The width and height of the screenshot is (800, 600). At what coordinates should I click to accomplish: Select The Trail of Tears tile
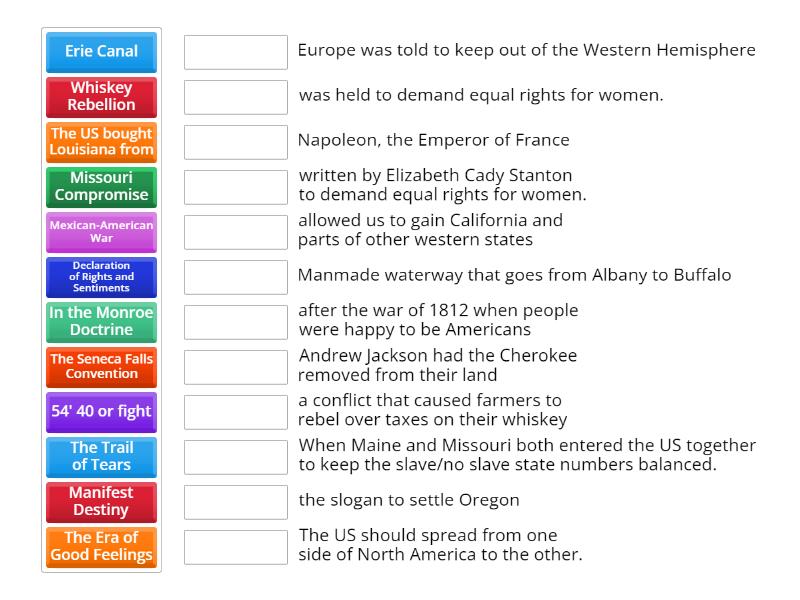[x=101, y=456]
